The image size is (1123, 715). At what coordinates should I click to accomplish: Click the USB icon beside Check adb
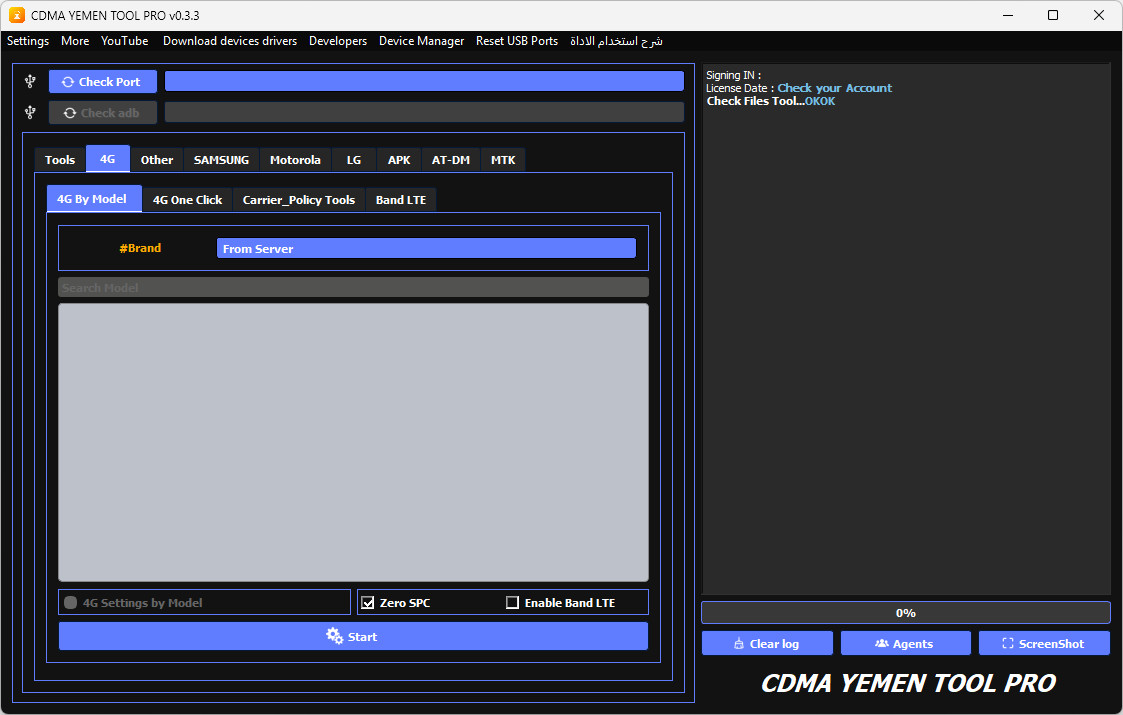click(x=30, y=112)
